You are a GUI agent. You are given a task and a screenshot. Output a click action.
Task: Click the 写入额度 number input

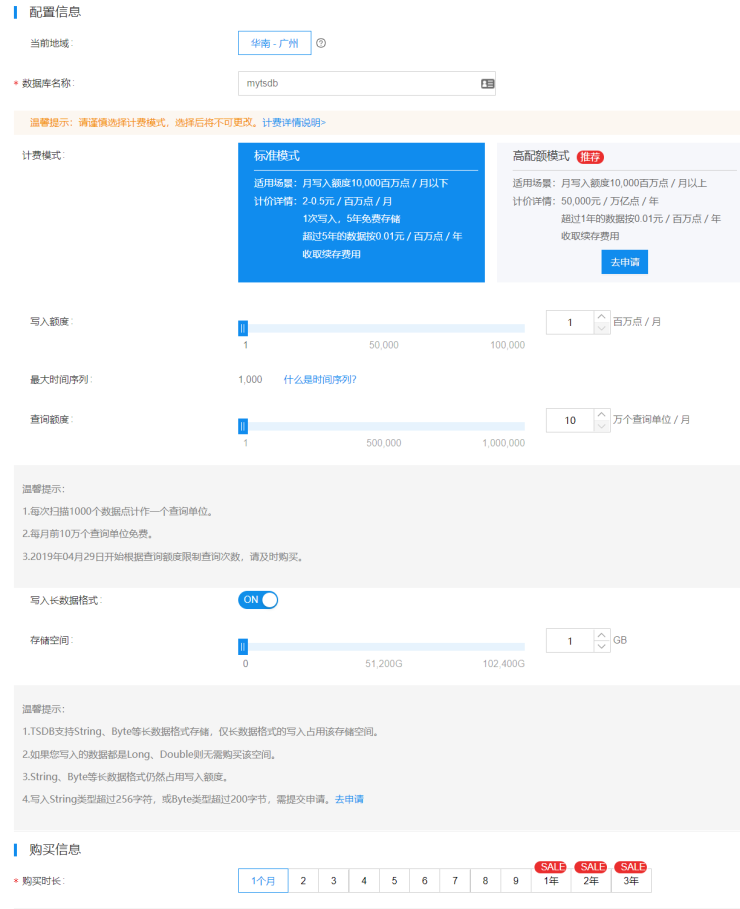(x=570, y=322)
